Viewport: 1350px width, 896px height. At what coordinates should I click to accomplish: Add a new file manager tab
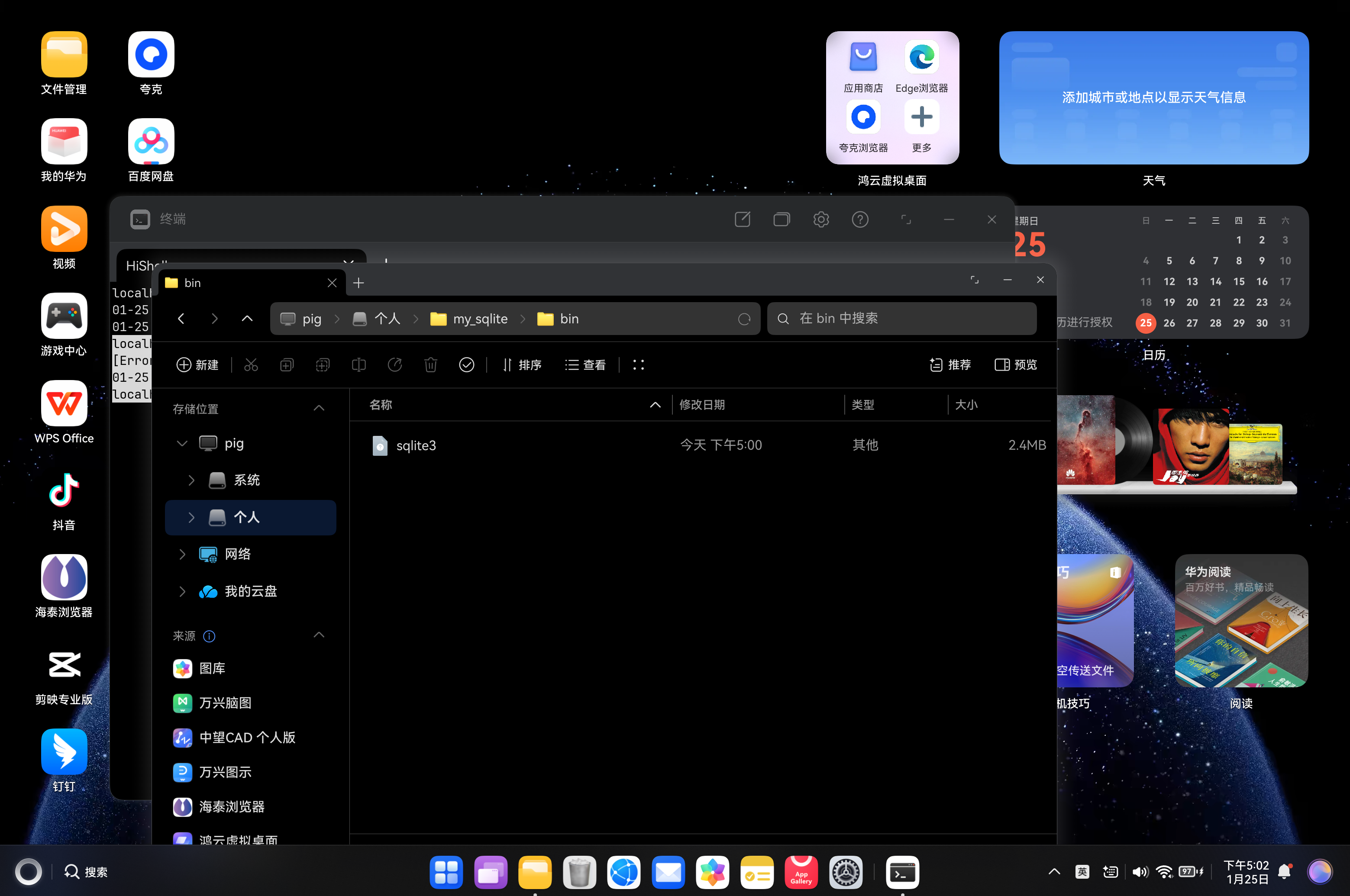pyautogui.click(x=358, y=283)
